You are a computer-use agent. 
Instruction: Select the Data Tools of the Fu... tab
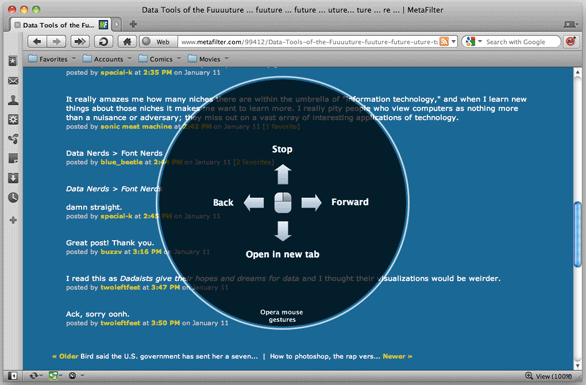[61, 25]
